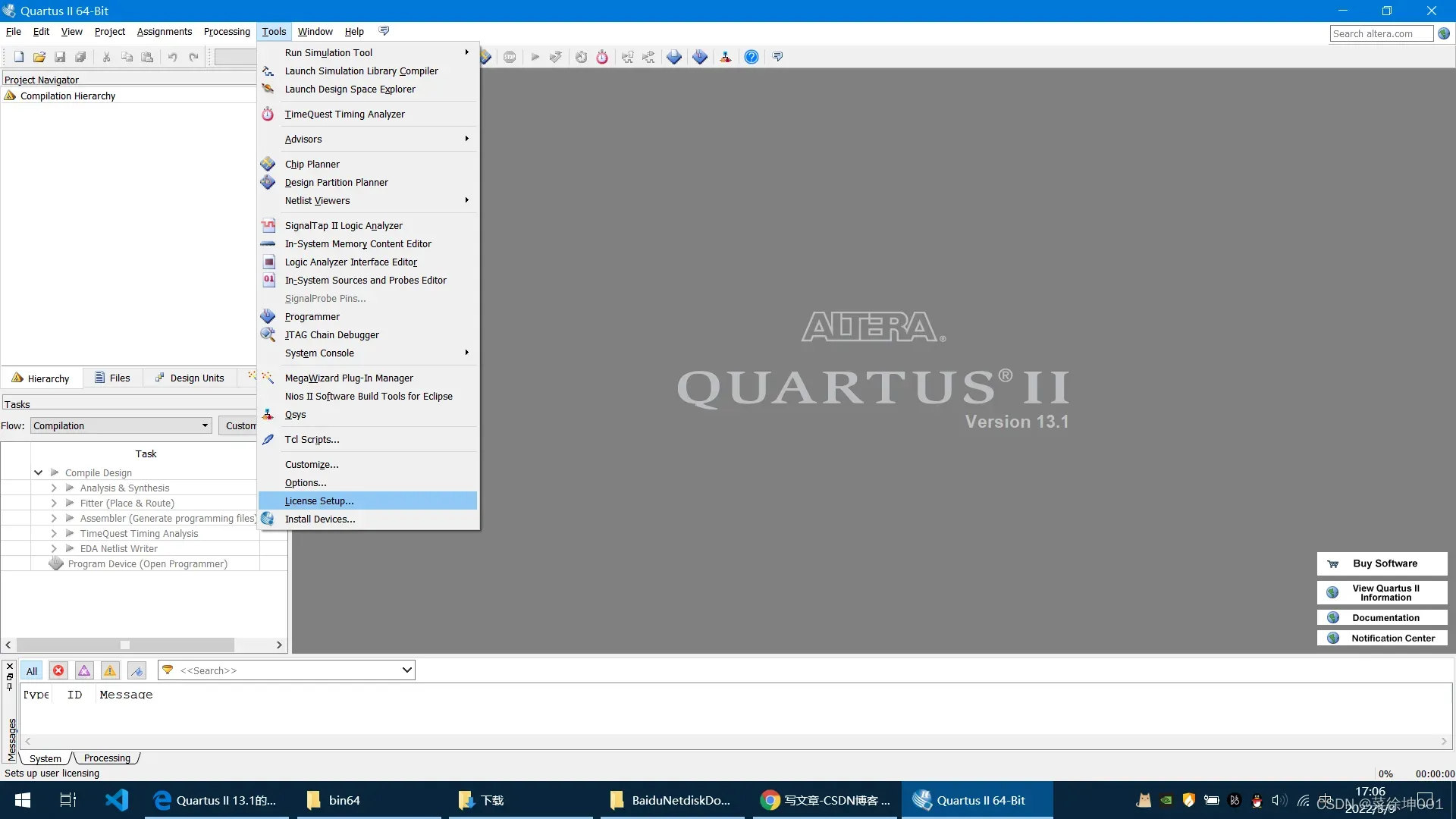Open the message Search dropdown arrow
This screenshot has height=819, width=1456.
tap(406, 670)
